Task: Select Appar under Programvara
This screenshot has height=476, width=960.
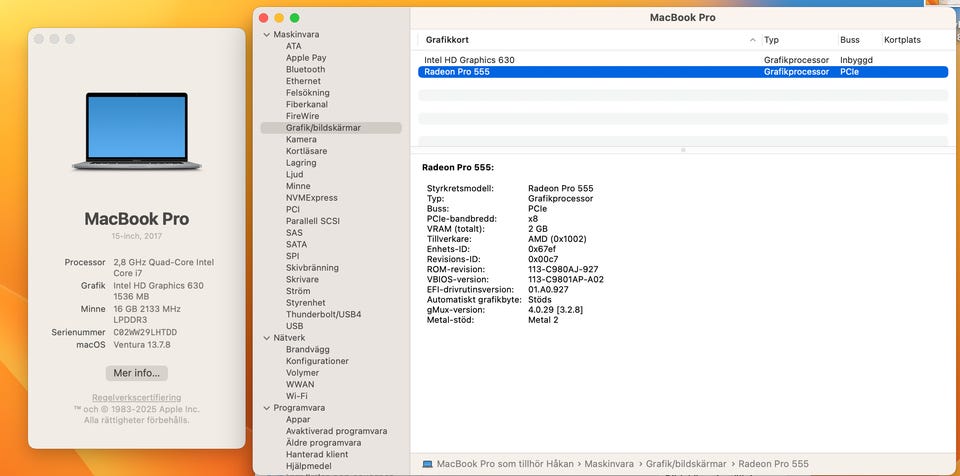Action: coord(298,420)
